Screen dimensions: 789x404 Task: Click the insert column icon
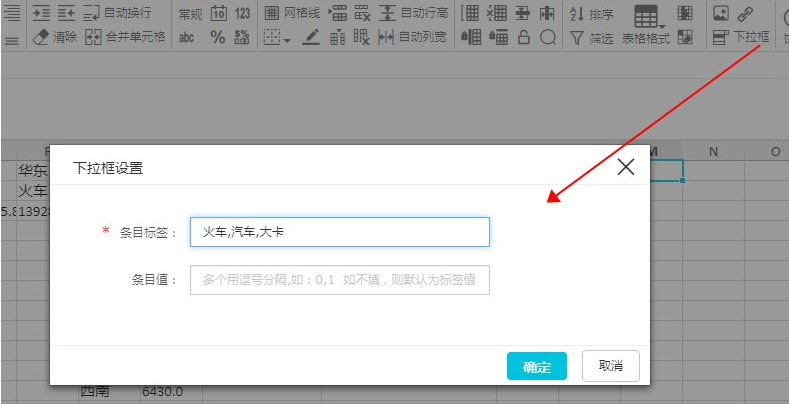(x=338, y=37)
